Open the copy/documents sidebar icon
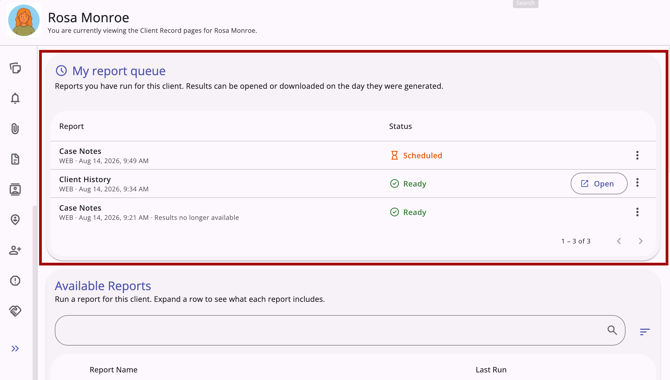The width and height of the screenshot is (670, 380). point(15,68)
